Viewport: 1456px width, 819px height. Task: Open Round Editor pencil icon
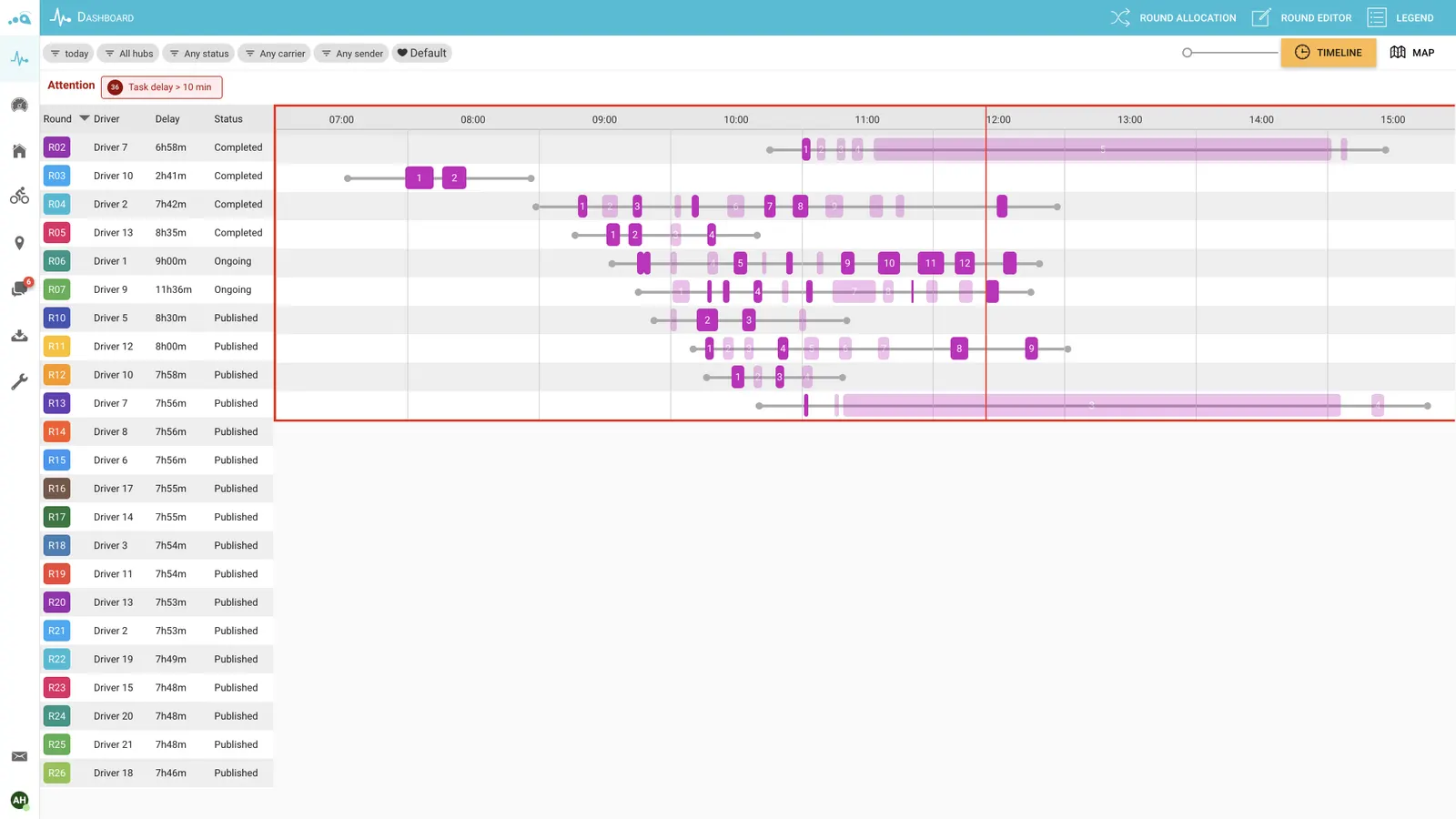click(1260, 17)
